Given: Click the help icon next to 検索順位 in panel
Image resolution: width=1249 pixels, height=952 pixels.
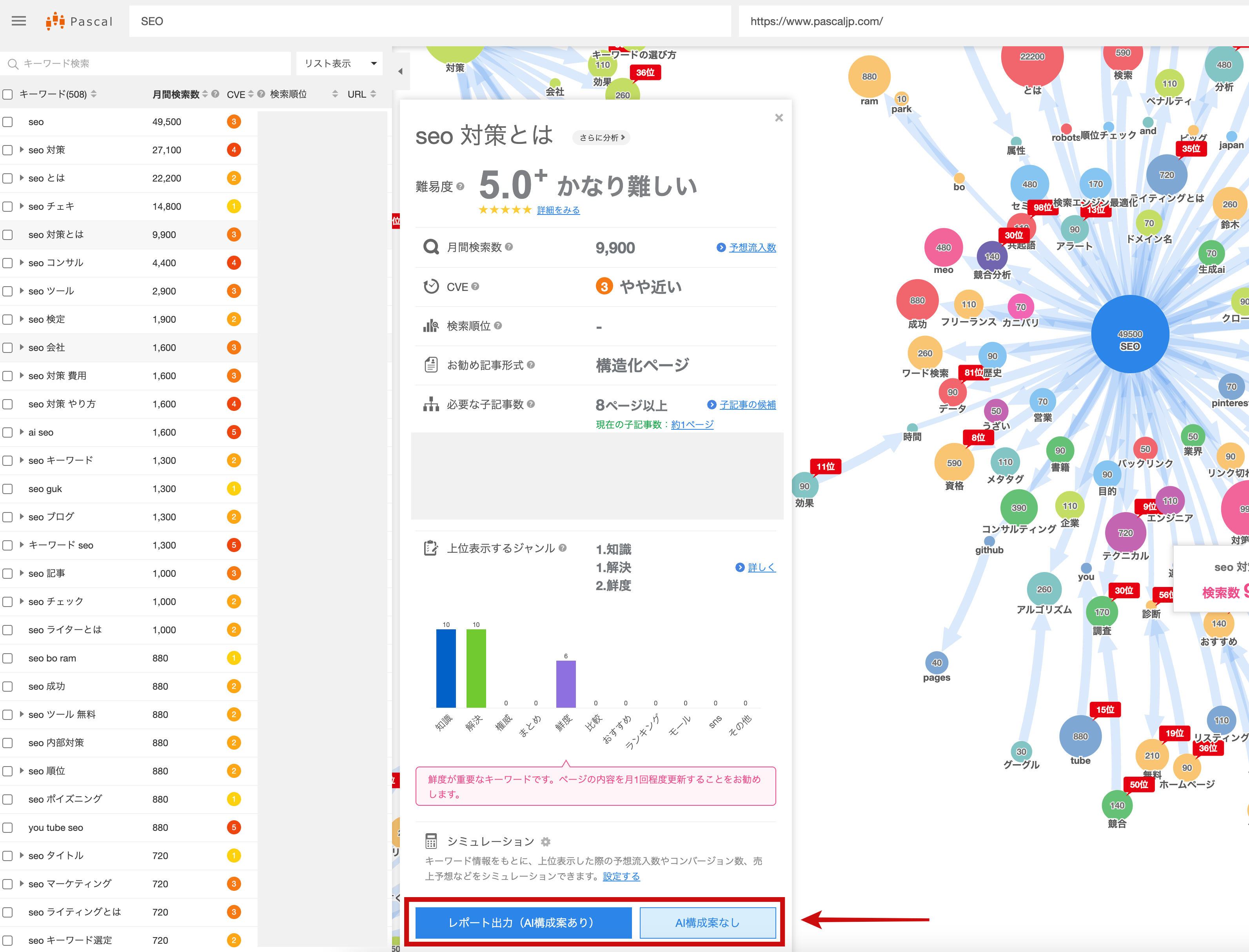Looking at the screenshot, I should click(498, 326).
